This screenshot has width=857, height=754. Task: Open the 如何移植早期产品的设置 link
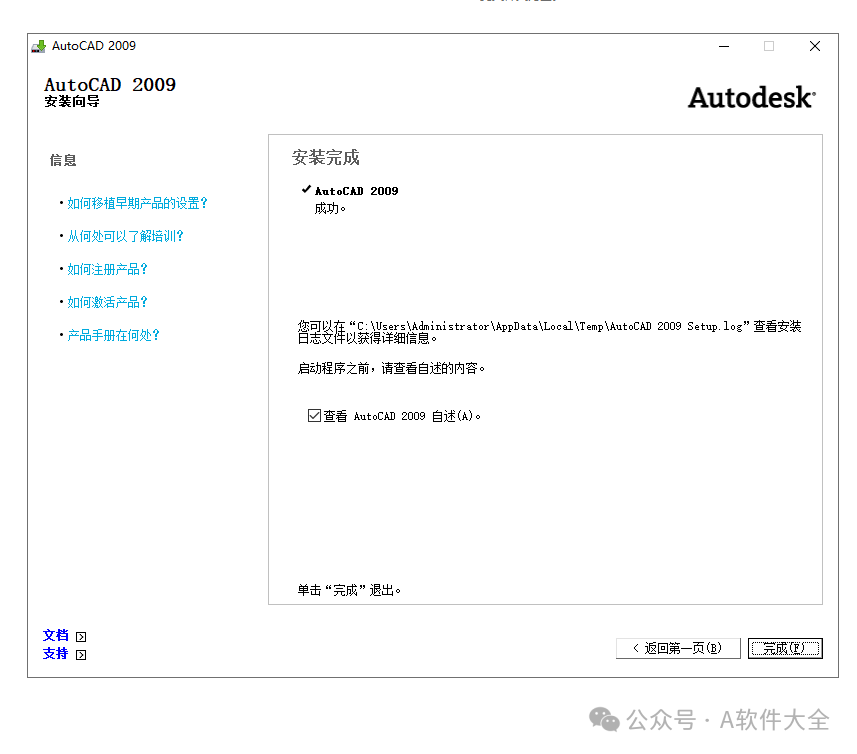[x=137, y=203]
